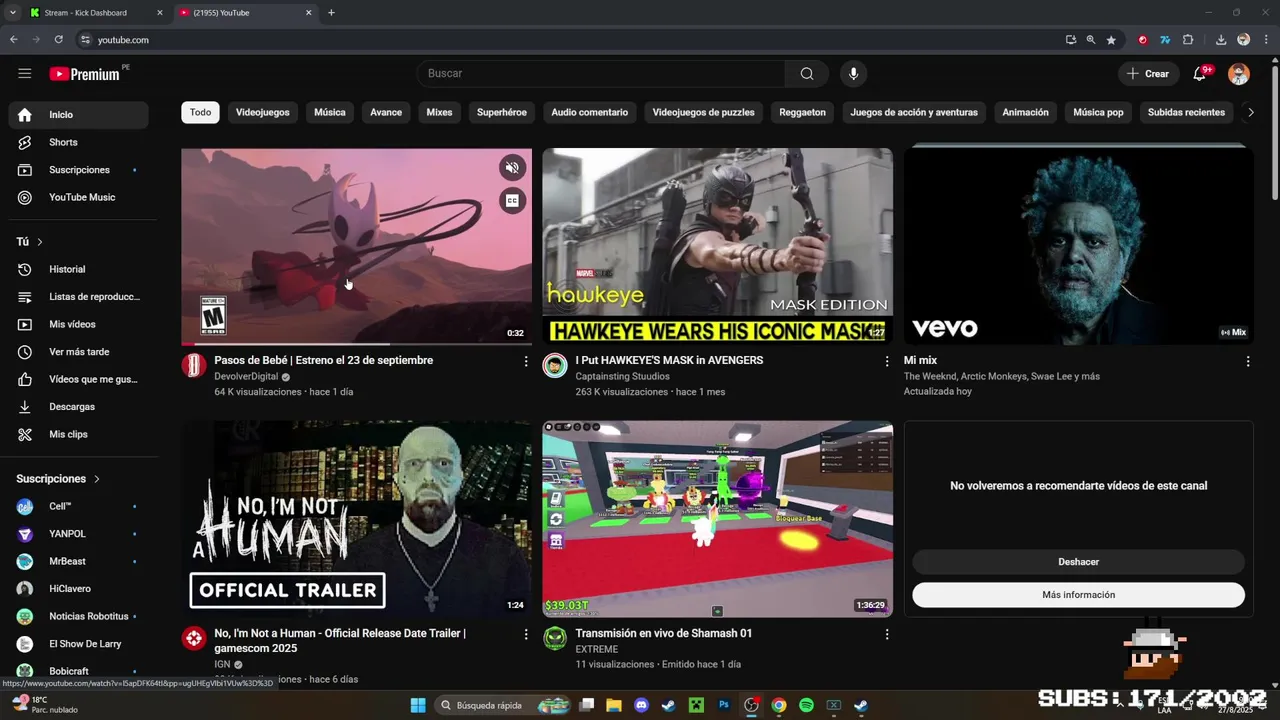Open options for Transmisión en vivo video
Viewport: 1280px width, 720px height.
coord(886,634)
